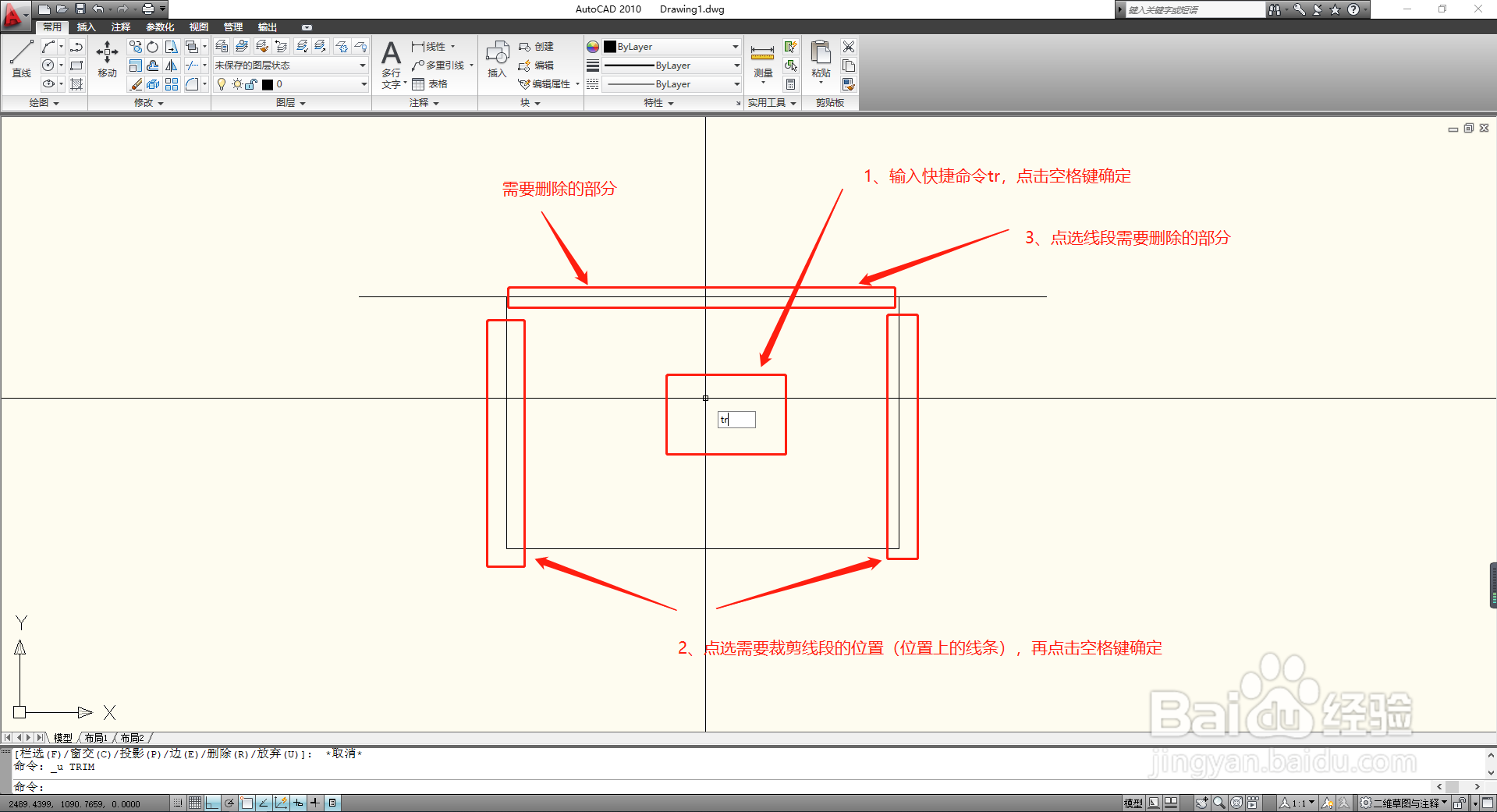Select the Rectangle drawing tool
Screen dimensions: 1497x812
[x=76, y=66]
